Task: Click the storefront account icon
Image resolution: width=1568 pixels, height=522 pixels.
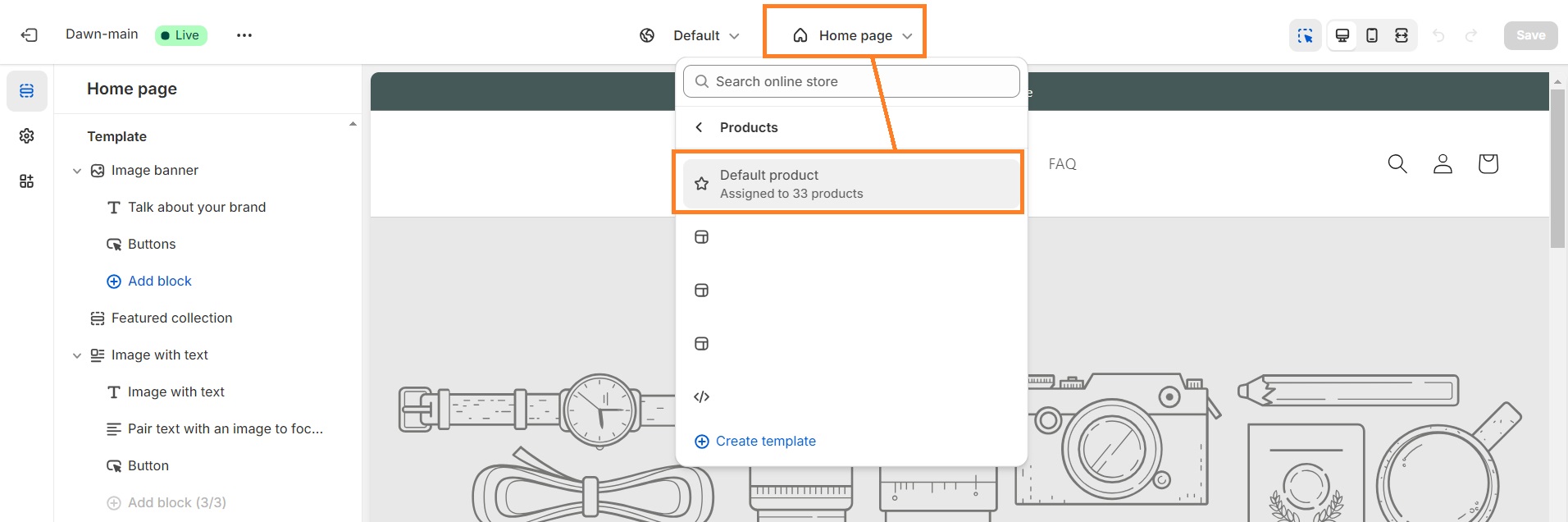Action: pyautogui.click(x=1443, y=164)
